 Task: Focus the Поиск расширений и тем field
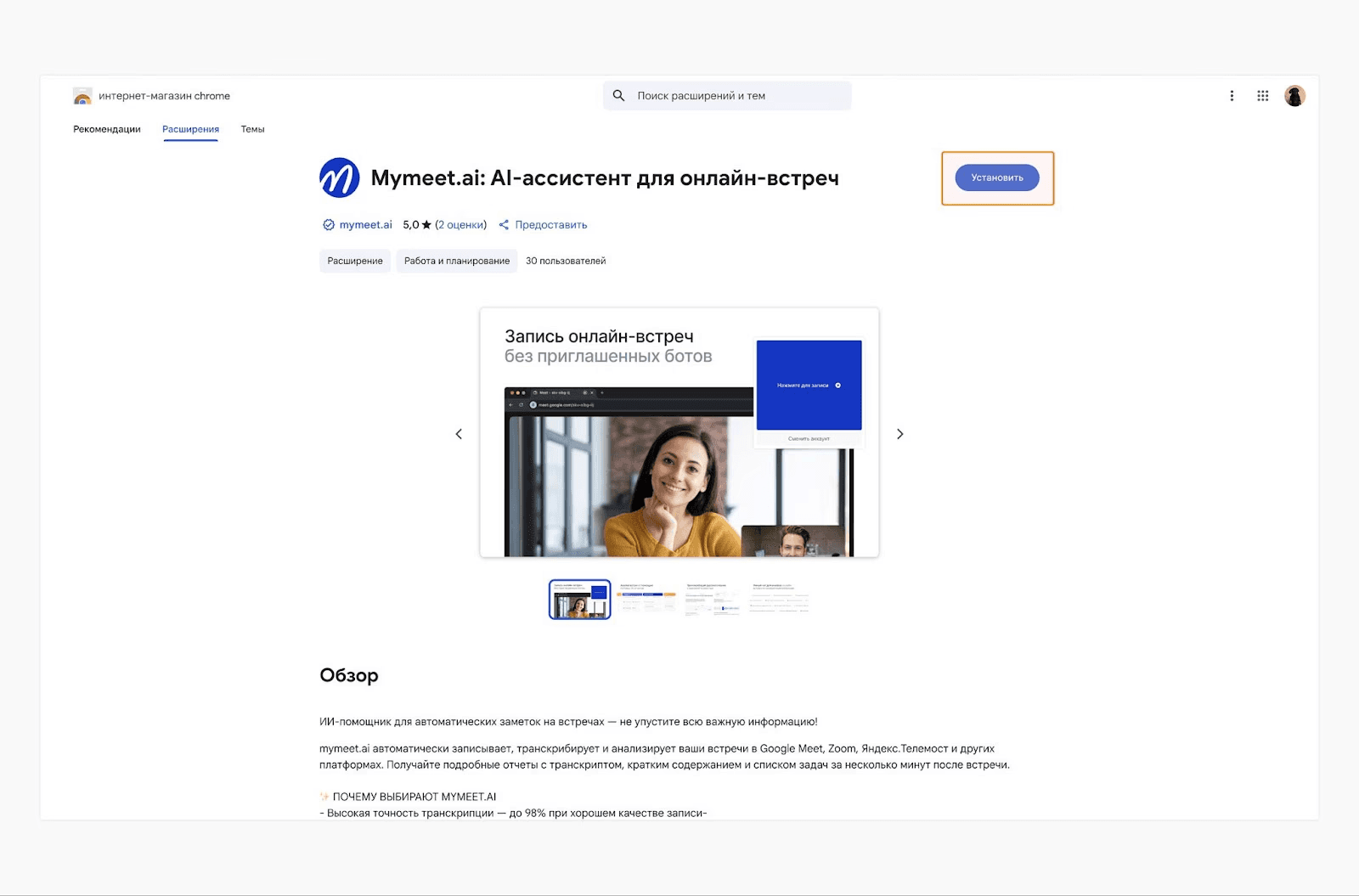pos(727,96)
